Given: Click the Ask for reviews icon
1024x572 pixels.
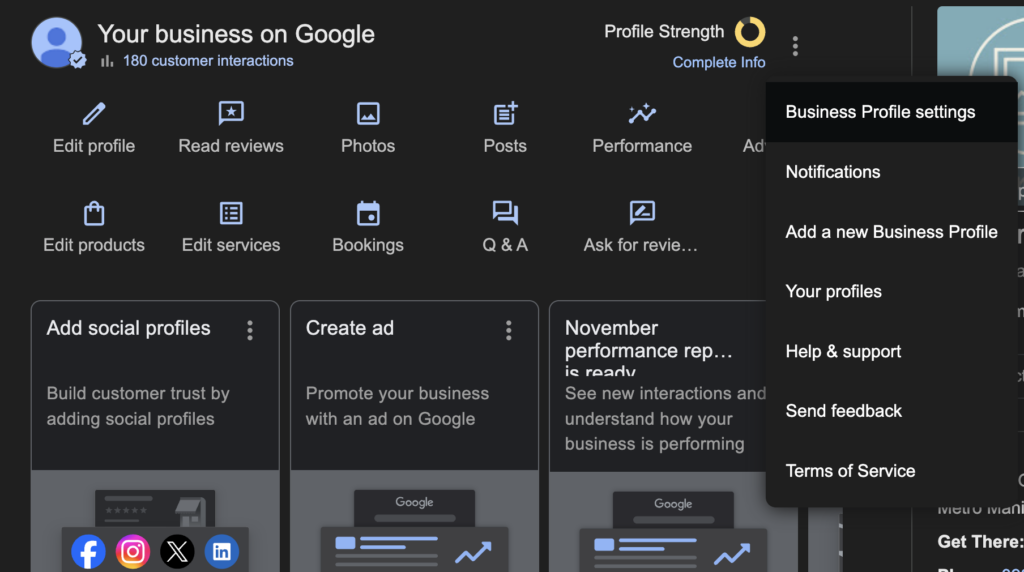Looking at the screenshot, I should coord(641,213).
